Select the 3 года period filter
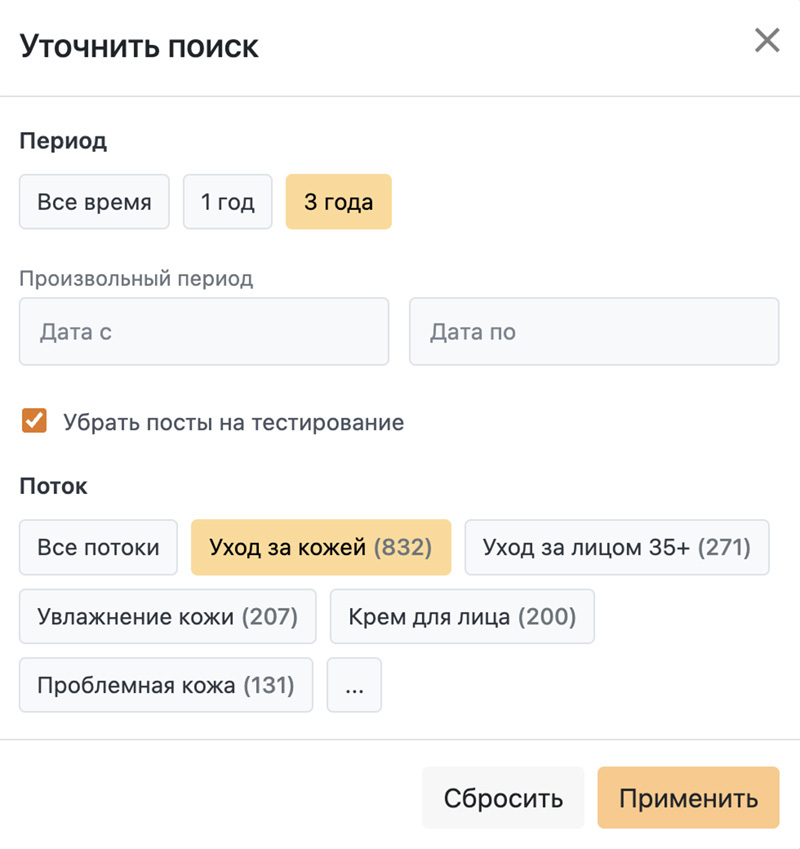 pos(338,202)
